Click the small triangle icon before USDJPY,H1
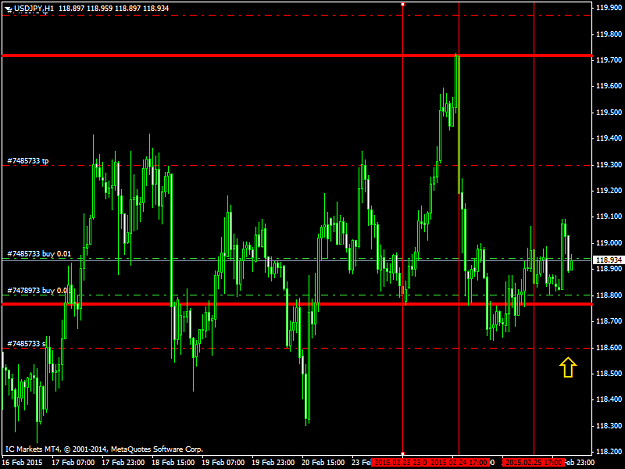 pyautogui.click(x=9, y=8)
